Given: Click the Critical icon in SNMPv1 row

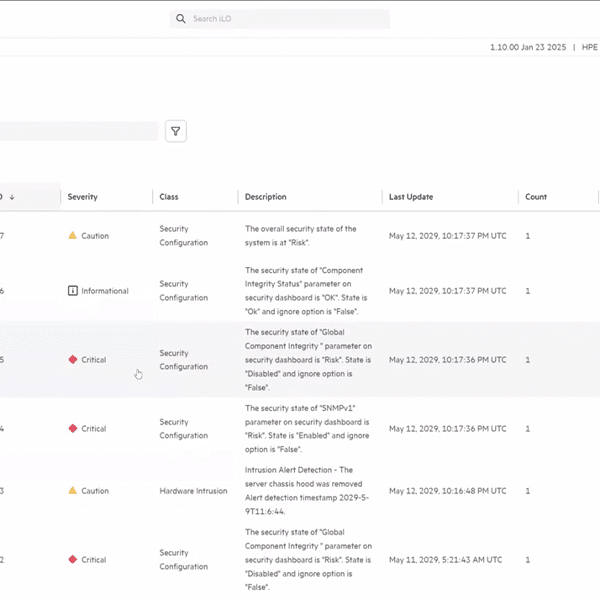Looking at the screenshot, I should 72,429.
